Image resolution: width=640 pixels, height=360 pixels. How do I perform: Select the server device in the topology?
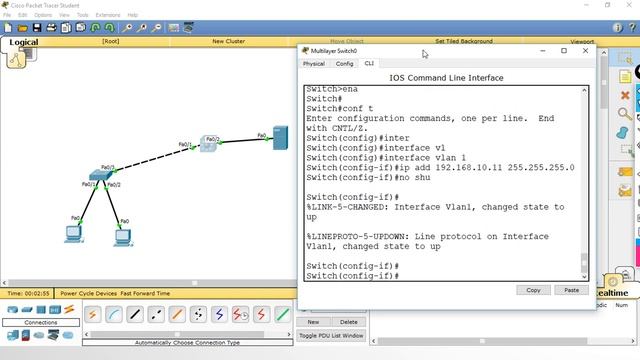[x=280, y=138]
